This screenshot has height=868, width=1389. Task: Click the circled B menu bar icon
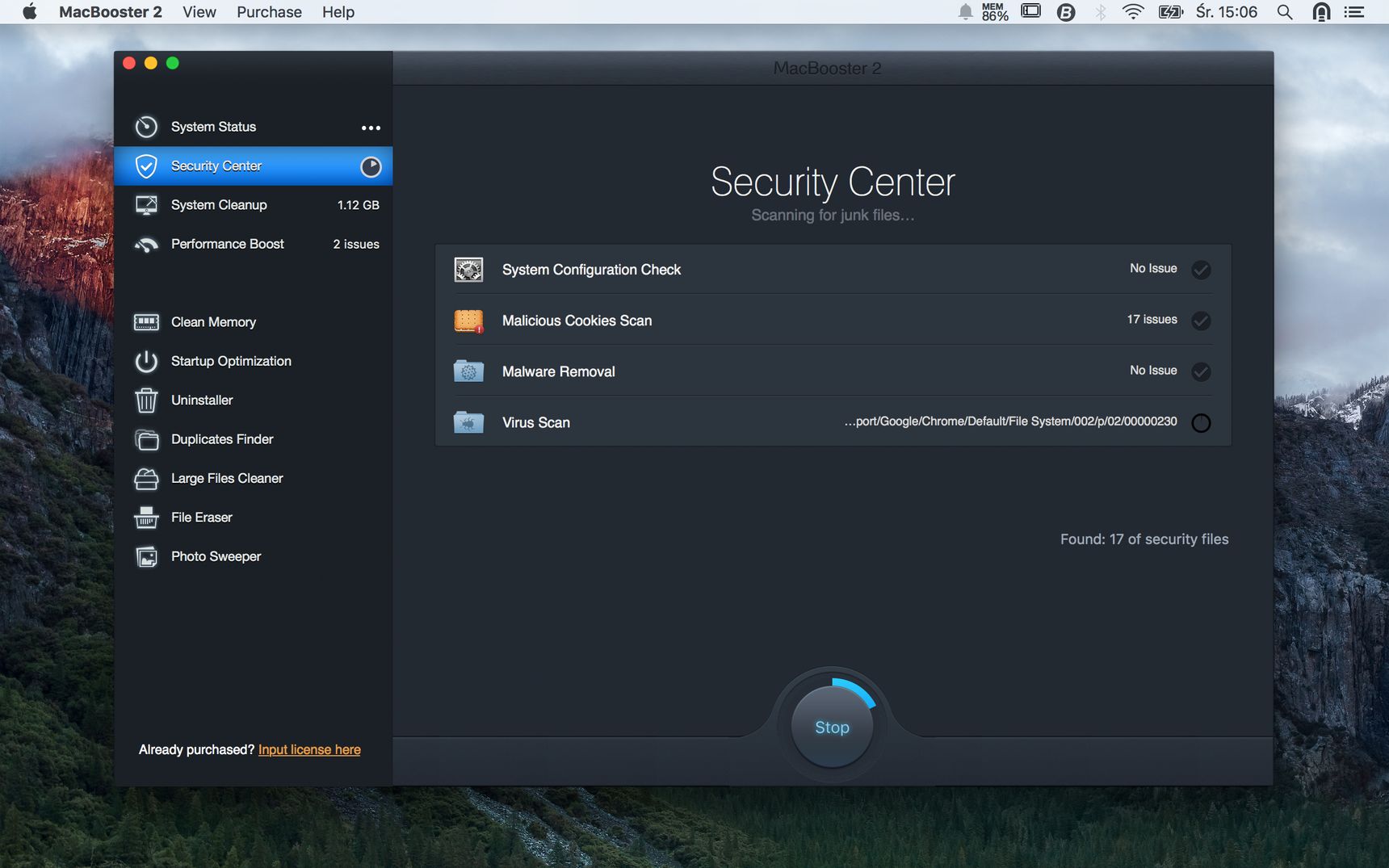click(x=1066, y=12)
